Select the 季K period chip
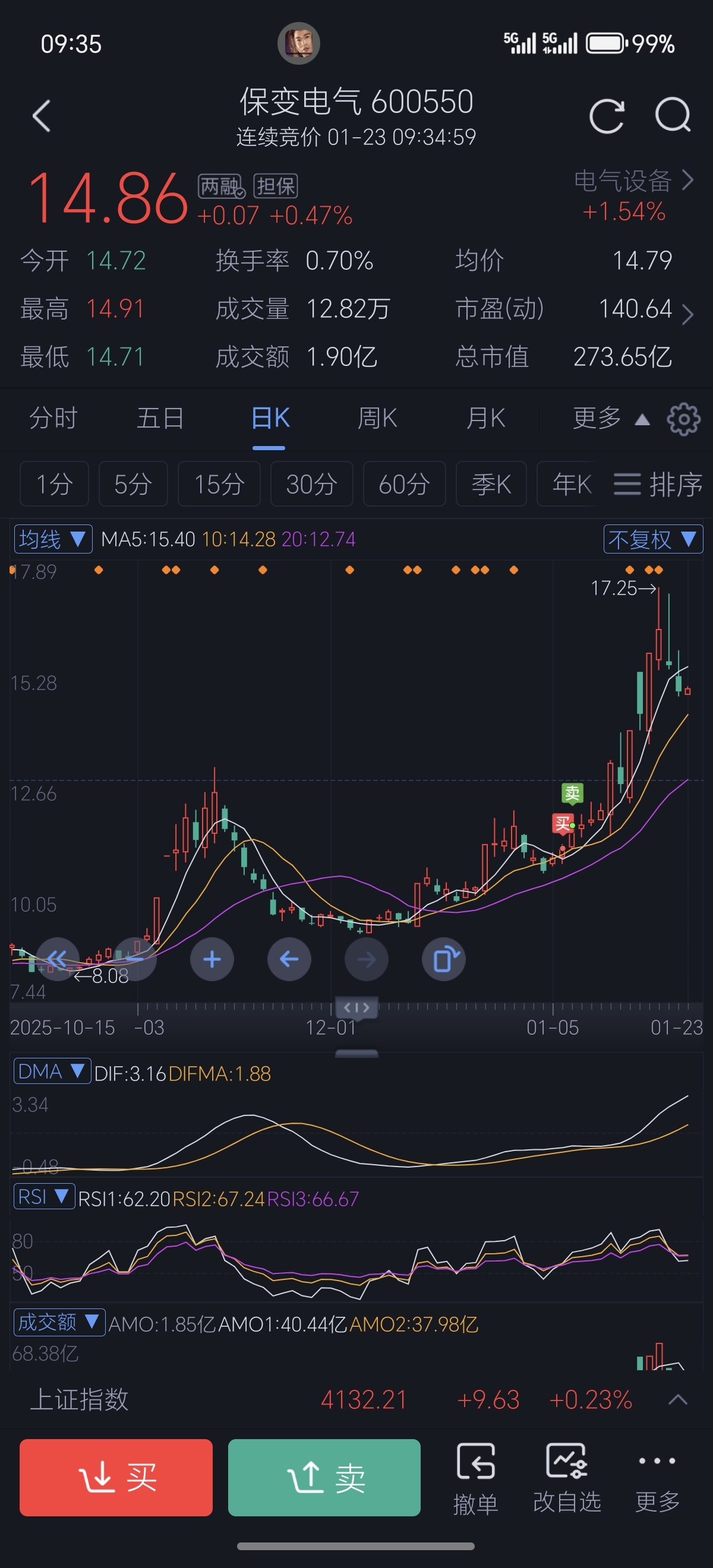This screenshot has width=713, height=1568. click(x=491, y=485)
